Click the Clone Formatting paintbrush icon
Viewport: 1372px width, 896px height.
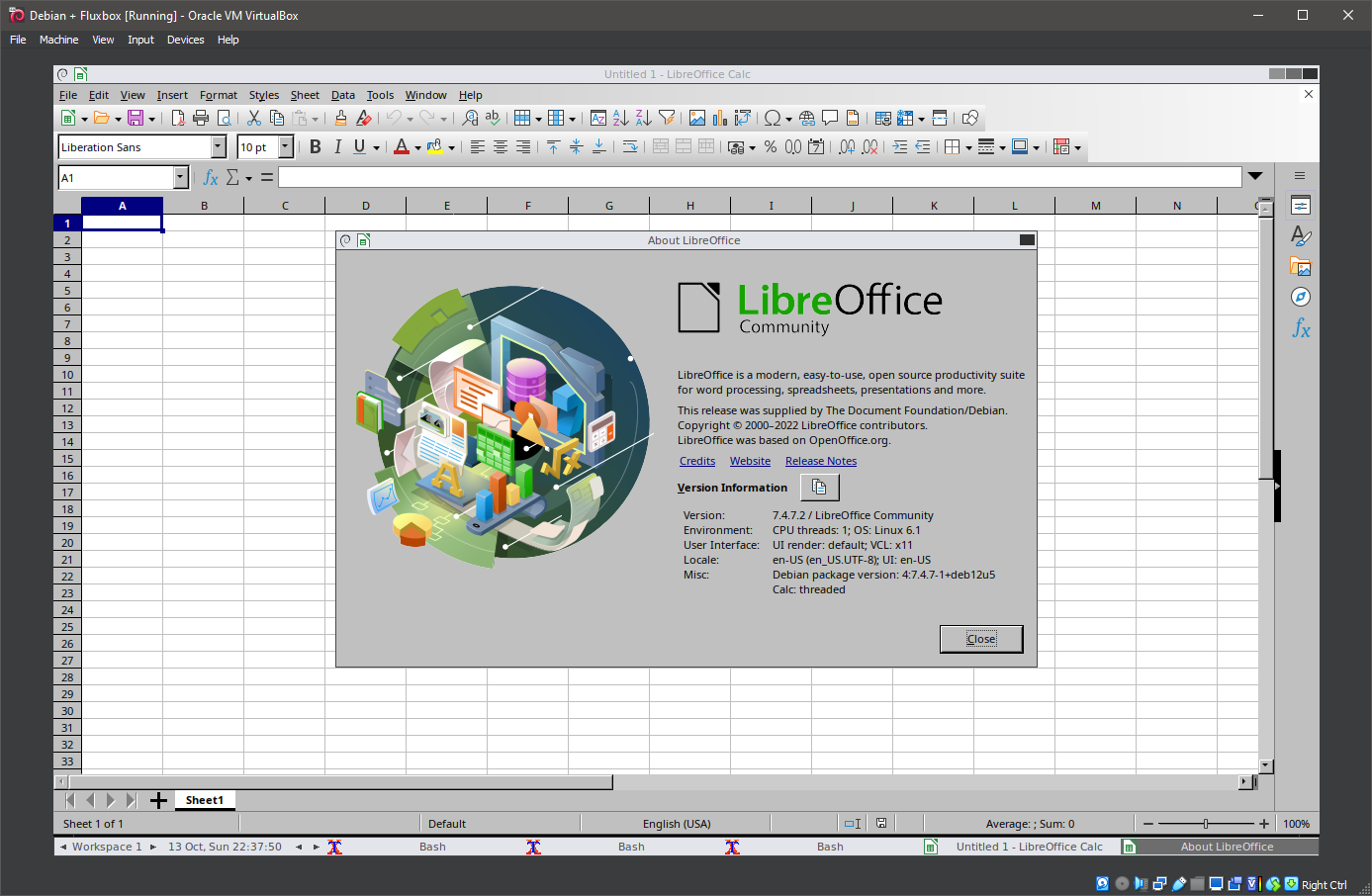tap(340, 118)
